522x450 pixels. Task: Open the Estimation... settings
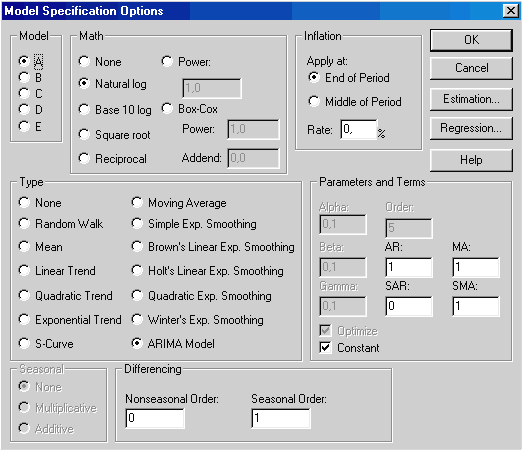[471, 99]
